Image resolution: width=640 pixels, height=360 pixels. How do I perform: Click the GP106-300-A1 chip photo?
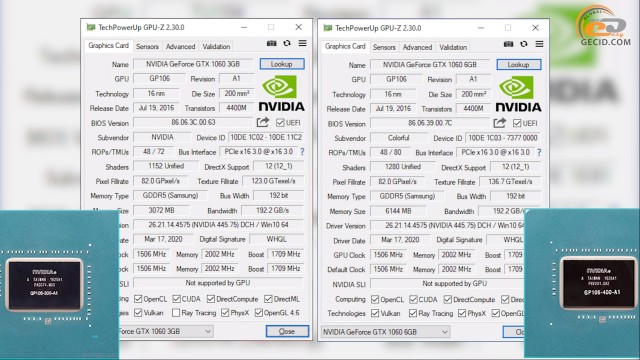click(x=59, y=284)
